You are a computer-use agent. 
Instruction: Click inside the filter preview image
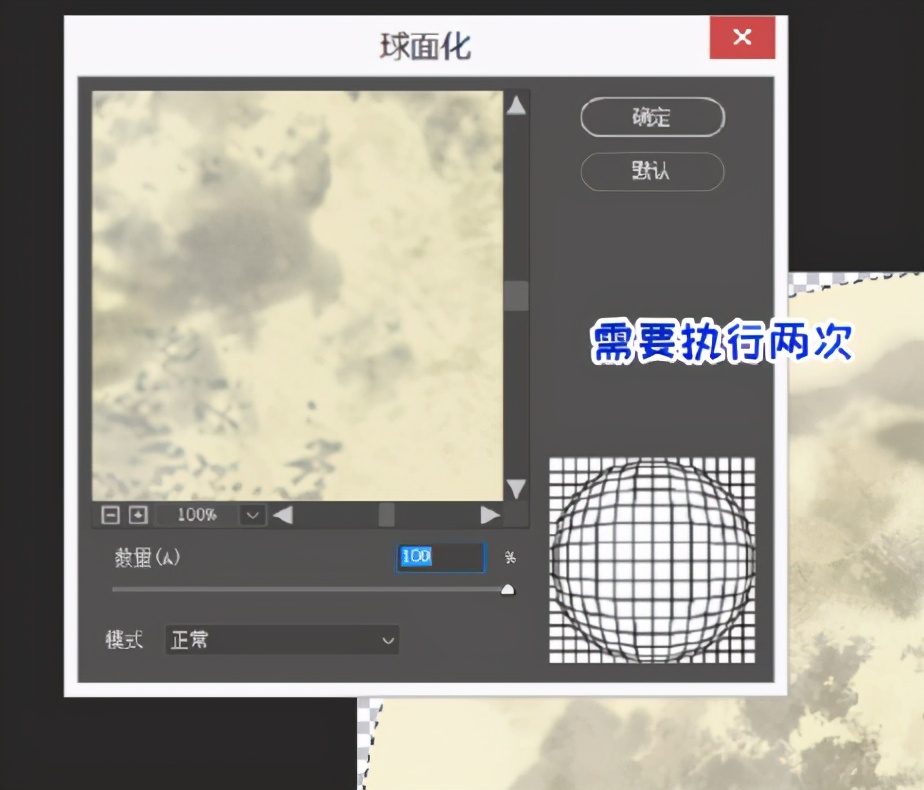click(297, 295)
